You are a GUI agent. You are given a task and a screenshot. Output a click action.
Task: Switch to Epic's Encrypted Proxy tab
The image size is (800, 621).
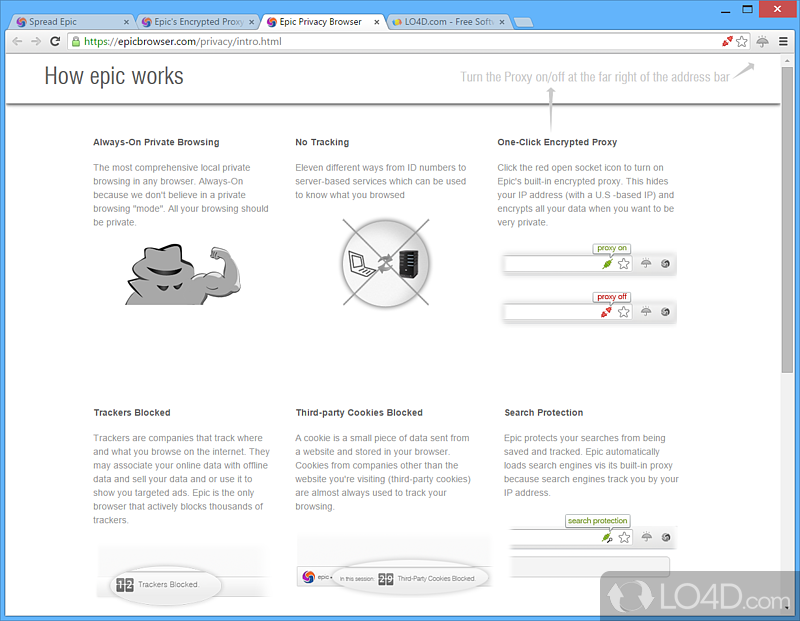pyautogui.click(x=198, y=22)
